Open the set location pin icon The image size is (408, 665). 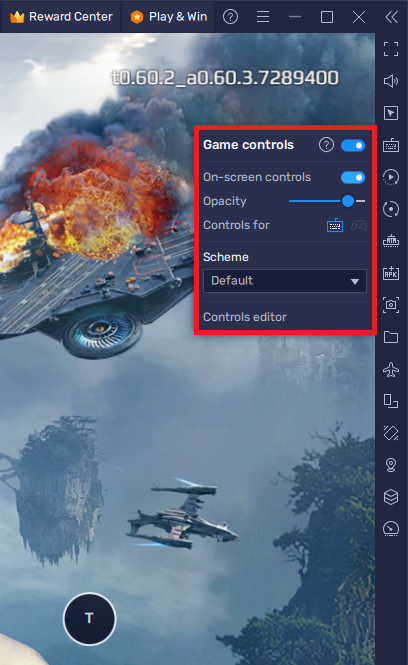click(391, 465)
